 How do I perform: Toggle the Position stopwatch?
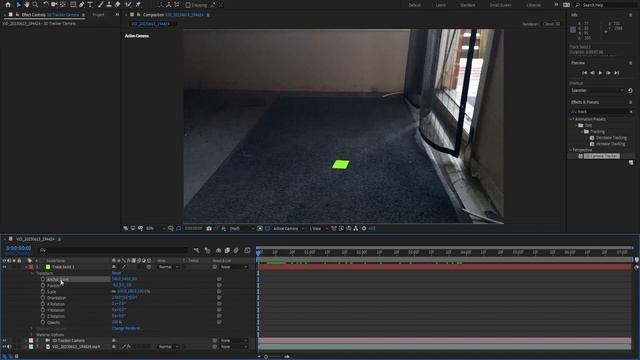coord(43,286)
